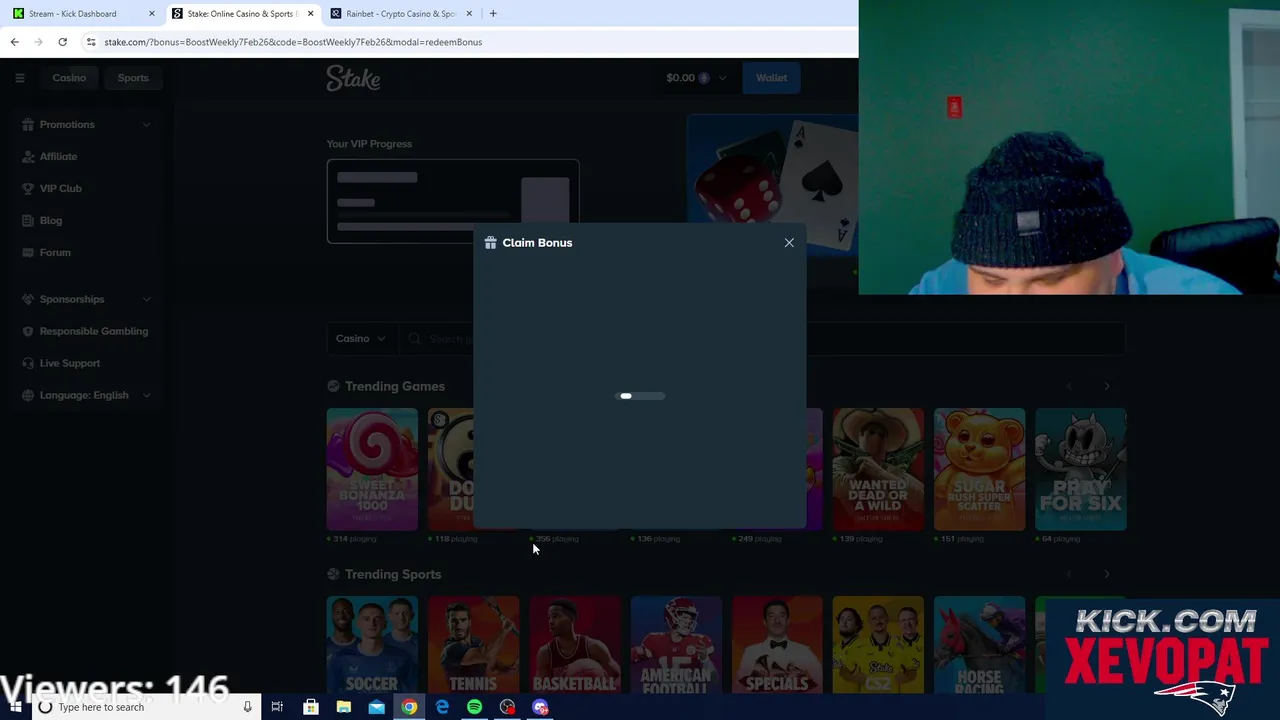The width and height of the screenshot is (1280, 720).
Task: Open a new browser tab
Action: tap(493, 14)
